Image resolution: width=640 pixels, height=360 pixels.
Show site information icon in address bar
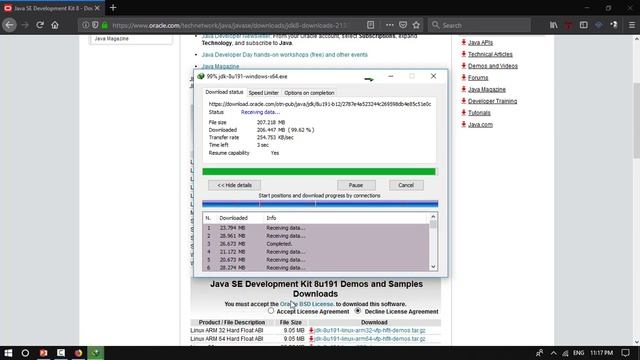tap(85, 25)
